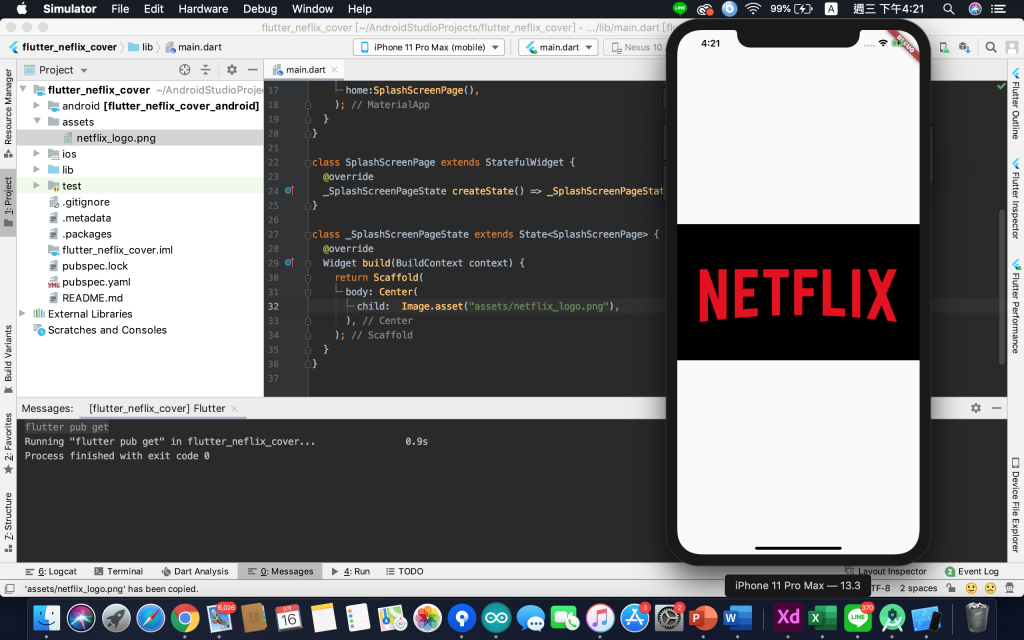This screenshot has width=1024, height=640.
Task: Open the Event Log
Action: [972, 571]
